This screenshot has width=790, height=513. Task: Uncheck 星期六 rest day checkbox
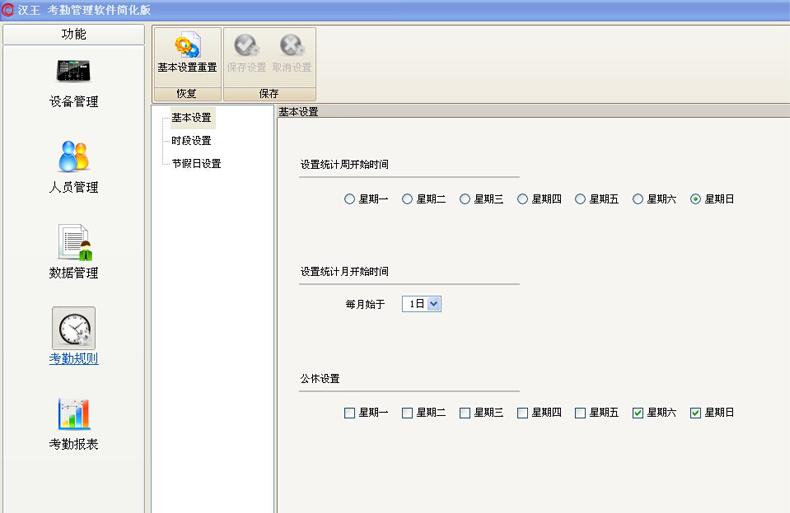click(x=638, y=412)
